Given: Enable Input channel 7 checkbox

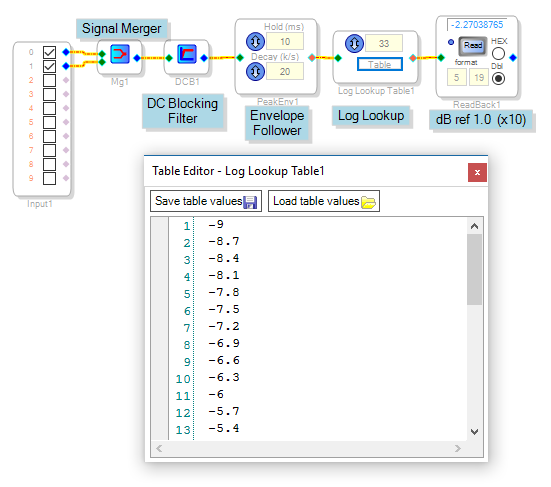Looking at the screenshot, I should pos(49,150).
